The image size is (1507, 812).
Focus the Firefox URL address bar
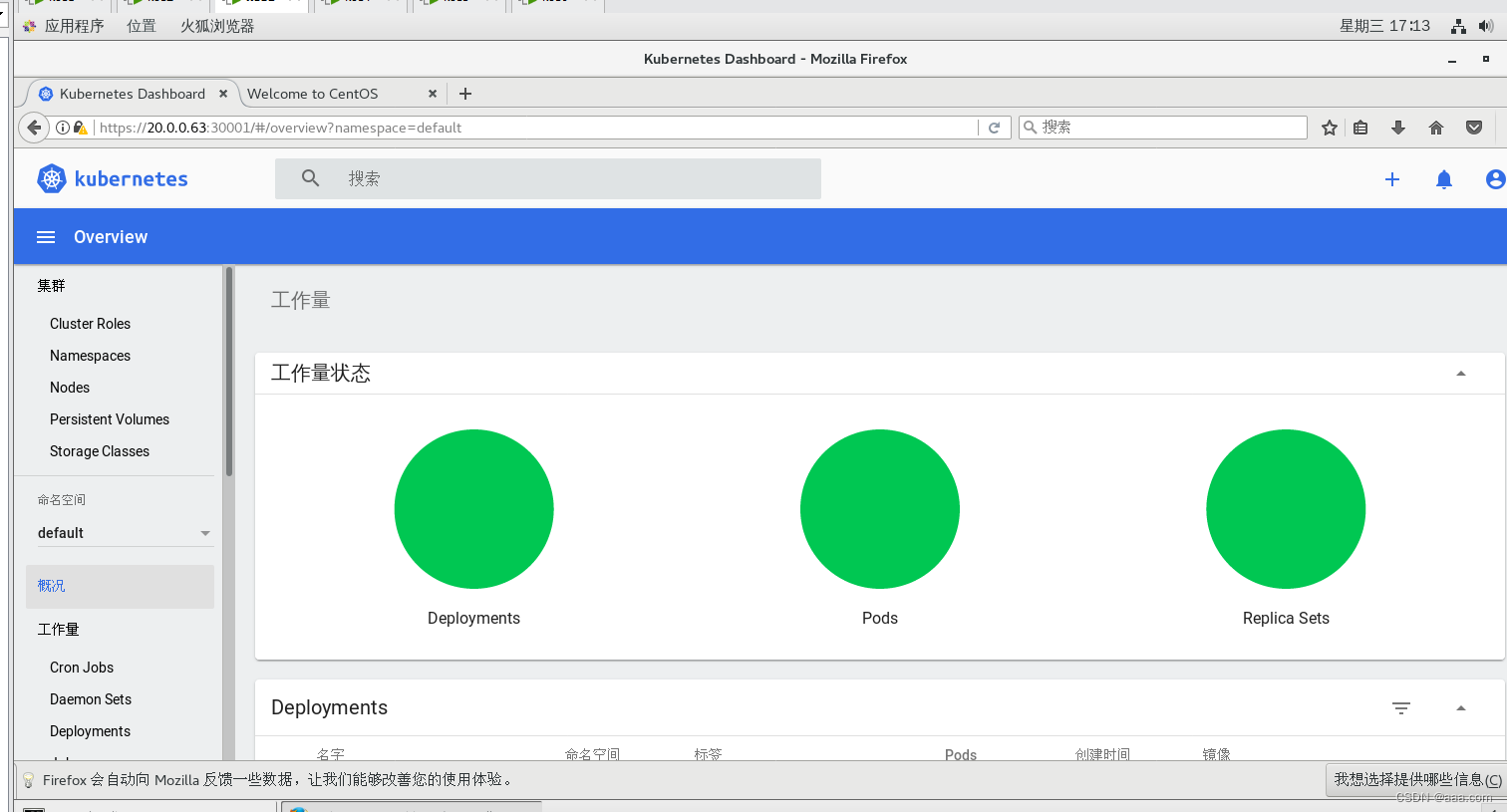(536, 128)
